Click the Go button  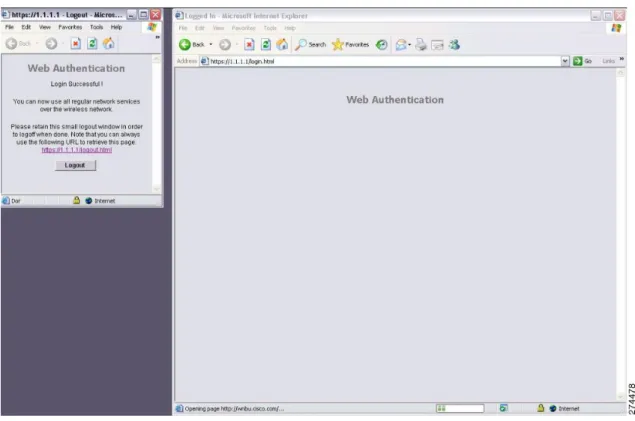[582, 61]
